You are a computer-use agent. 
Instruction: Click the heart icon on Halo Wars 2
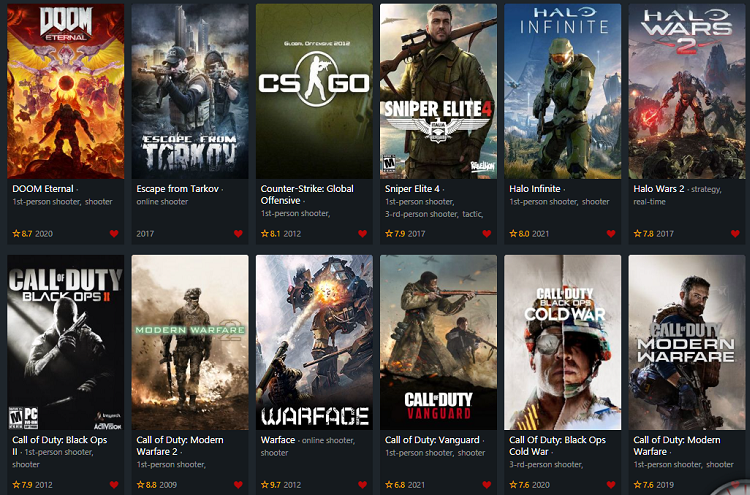click(735, 233)
